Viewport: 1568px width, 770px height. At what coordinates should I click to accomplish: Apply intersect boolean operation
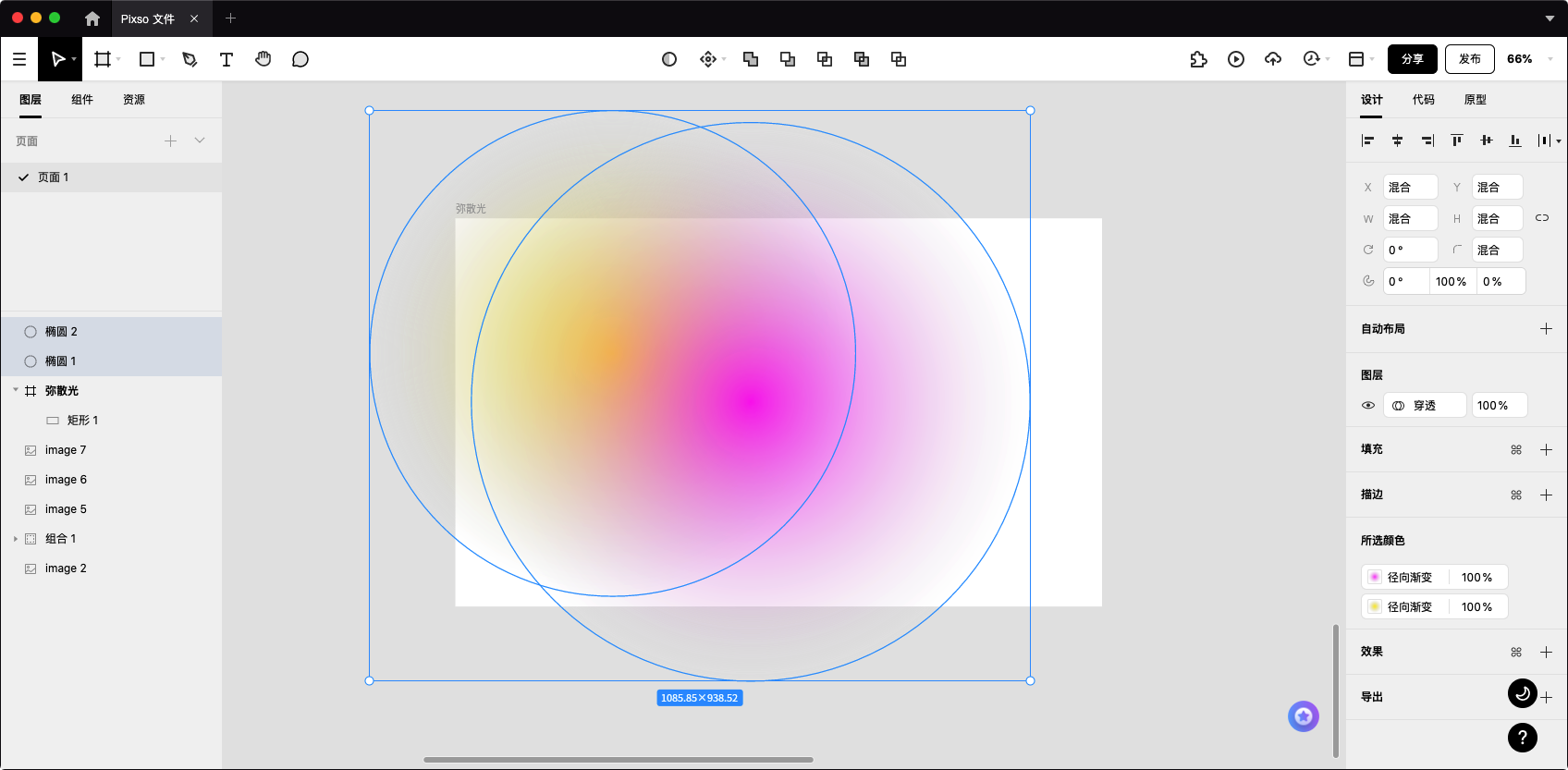pos(825,59)
